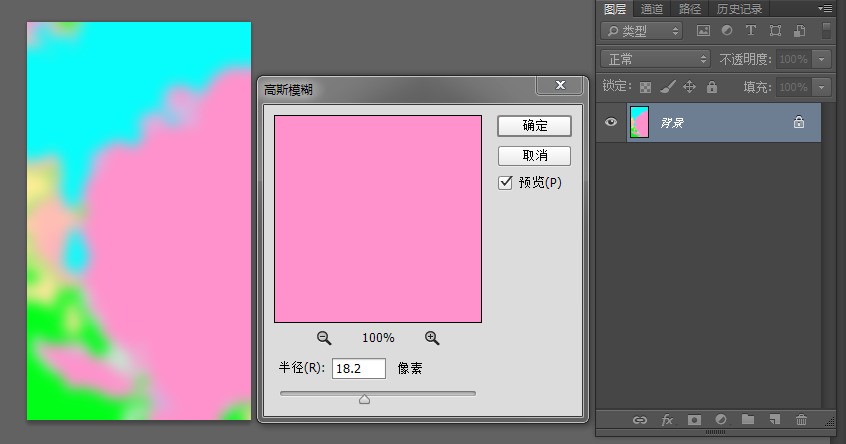Click the 确定 button
This screenshot has height=444, width=846.
click(534, 126)
